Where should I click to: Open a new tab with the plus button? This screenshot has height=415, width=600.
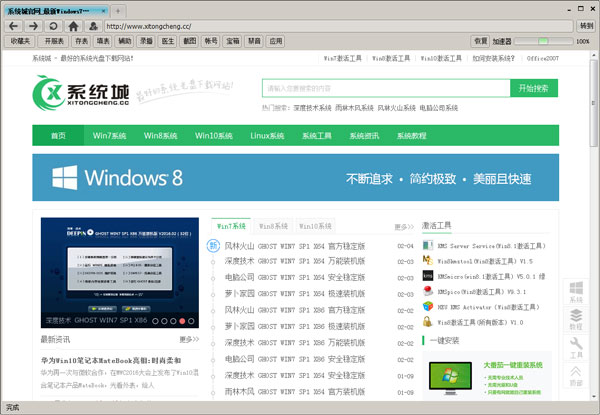[x=118, y=11]
